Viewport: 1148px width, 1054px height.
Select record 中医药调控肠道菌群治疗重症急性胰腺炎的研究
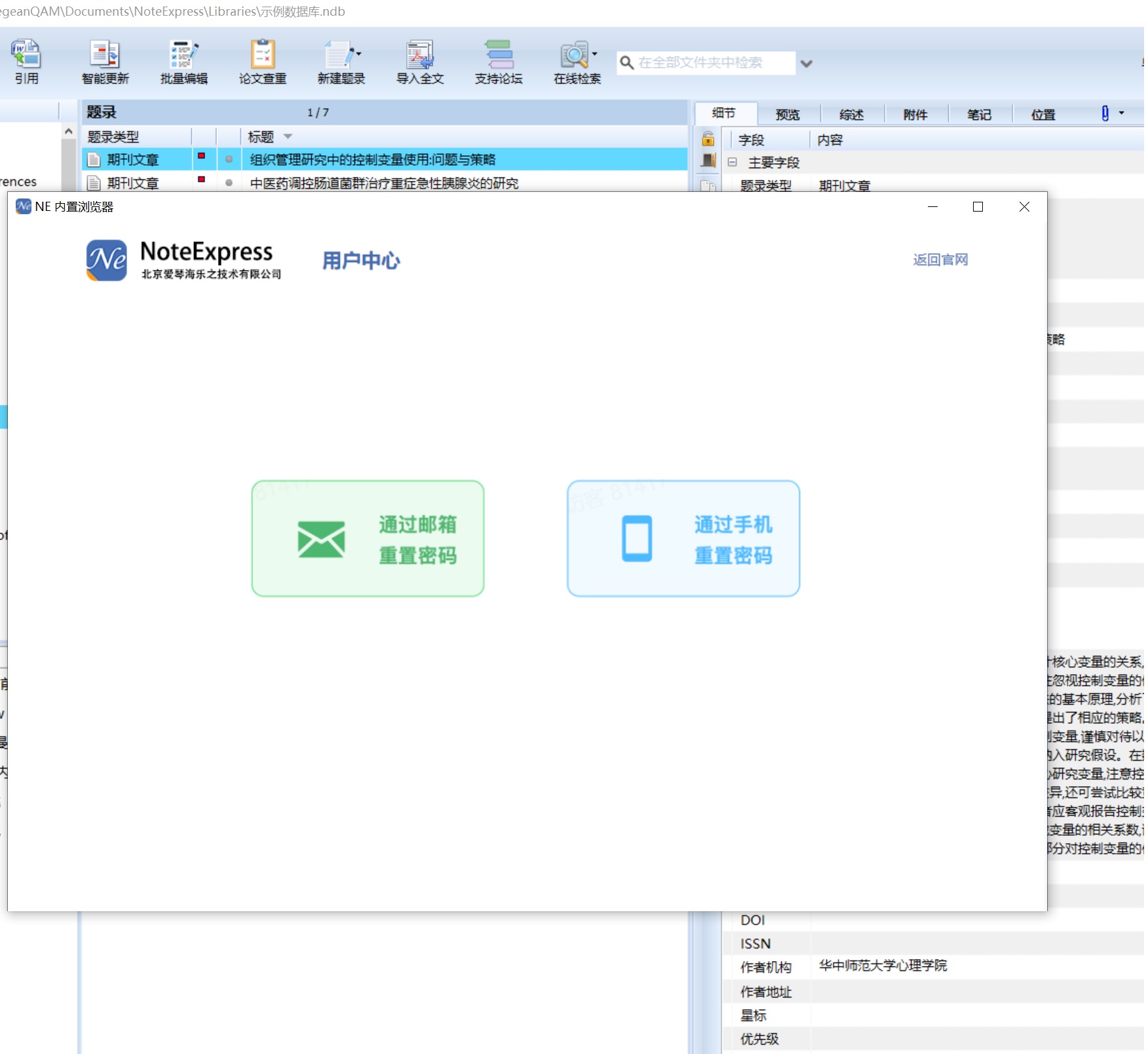tap(384, 183)
